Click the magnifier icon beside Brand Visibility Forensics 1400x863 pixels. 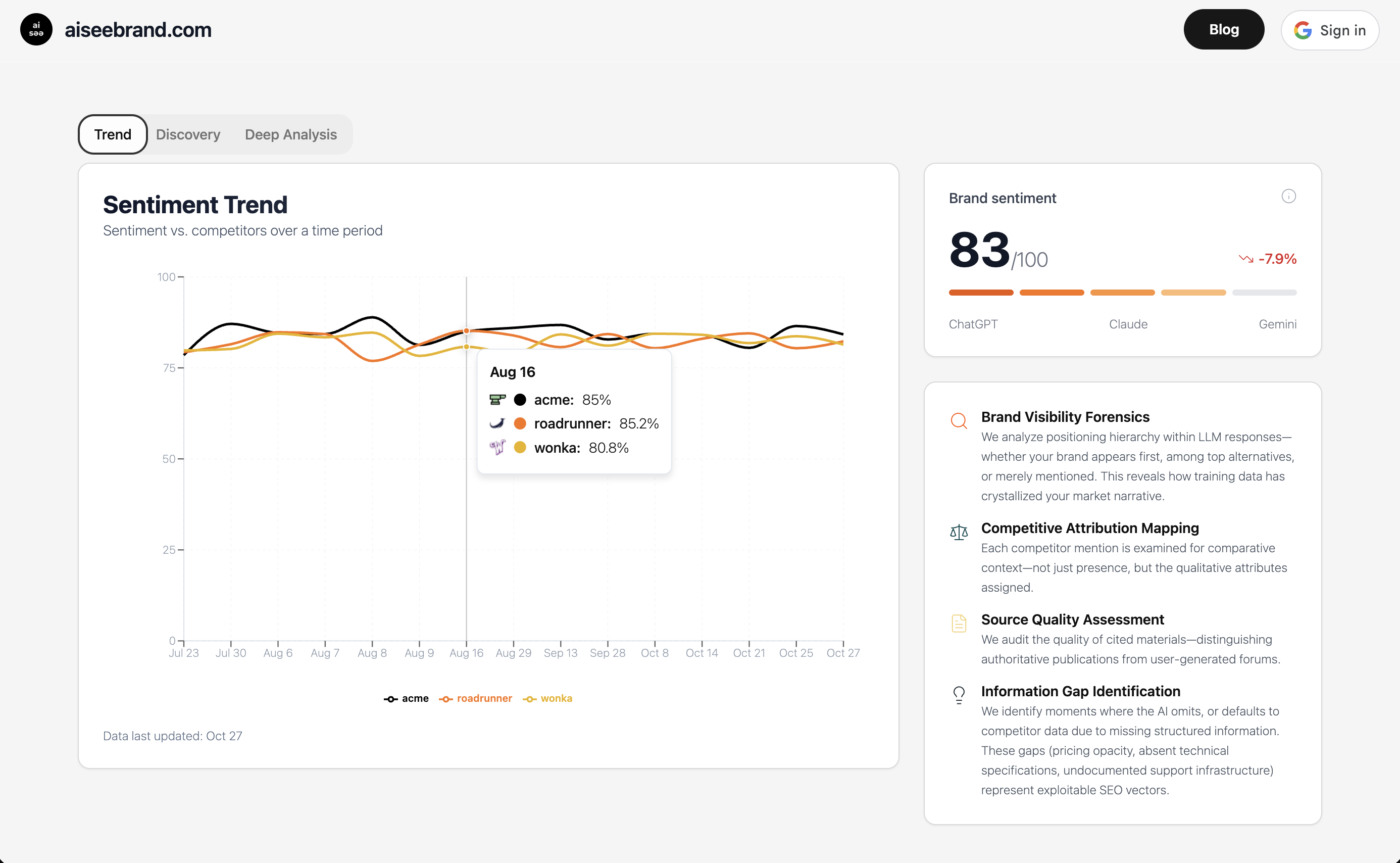[959, 420]
